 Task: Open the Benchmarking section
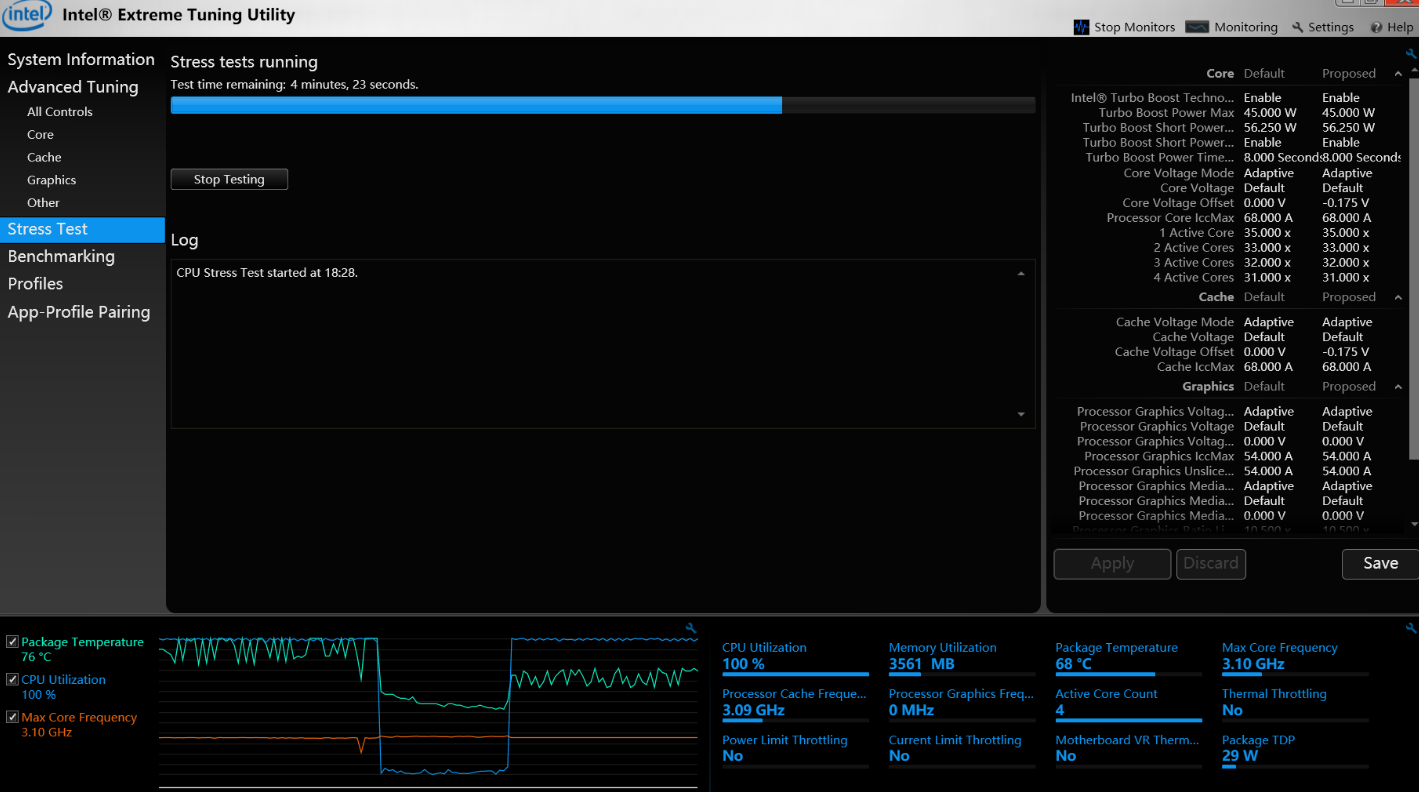click(x=61, y=256)
